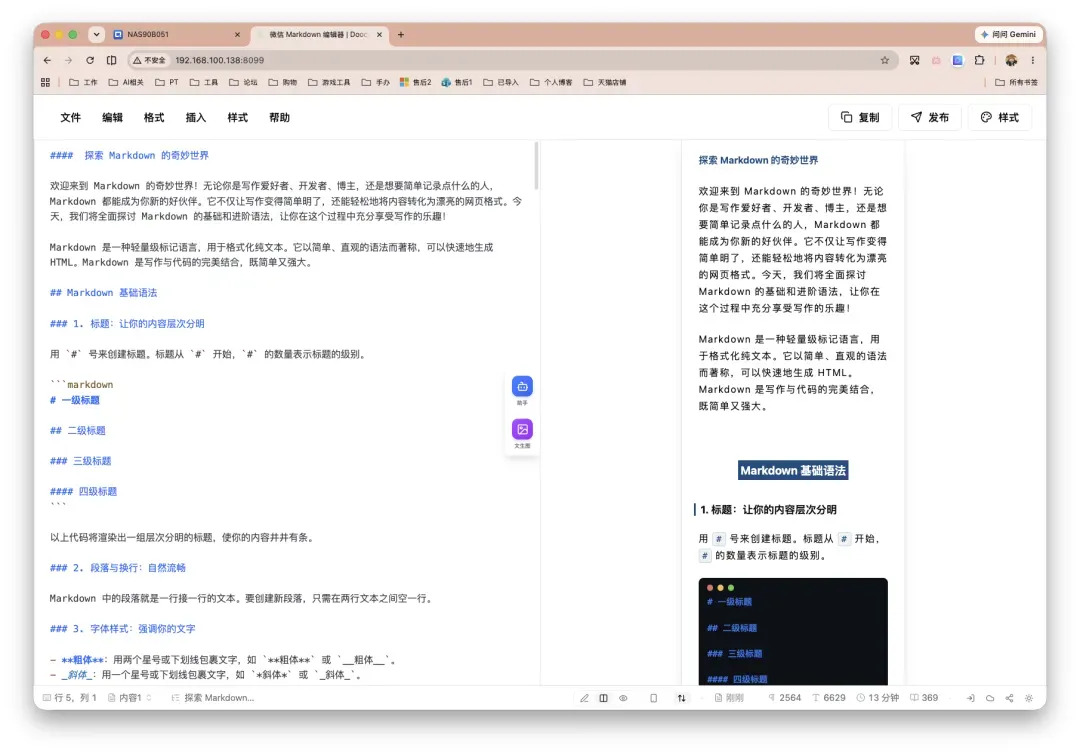Viewport: 1080px width, 754px height.
Task: Open the 售后1 bookmark
Action: [x=457, y=83]
